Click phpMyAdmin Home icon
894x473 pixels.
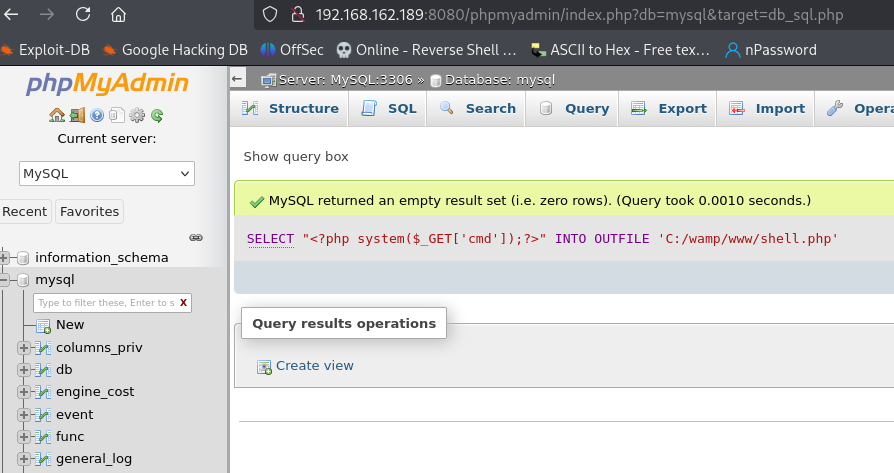(56, 116)
